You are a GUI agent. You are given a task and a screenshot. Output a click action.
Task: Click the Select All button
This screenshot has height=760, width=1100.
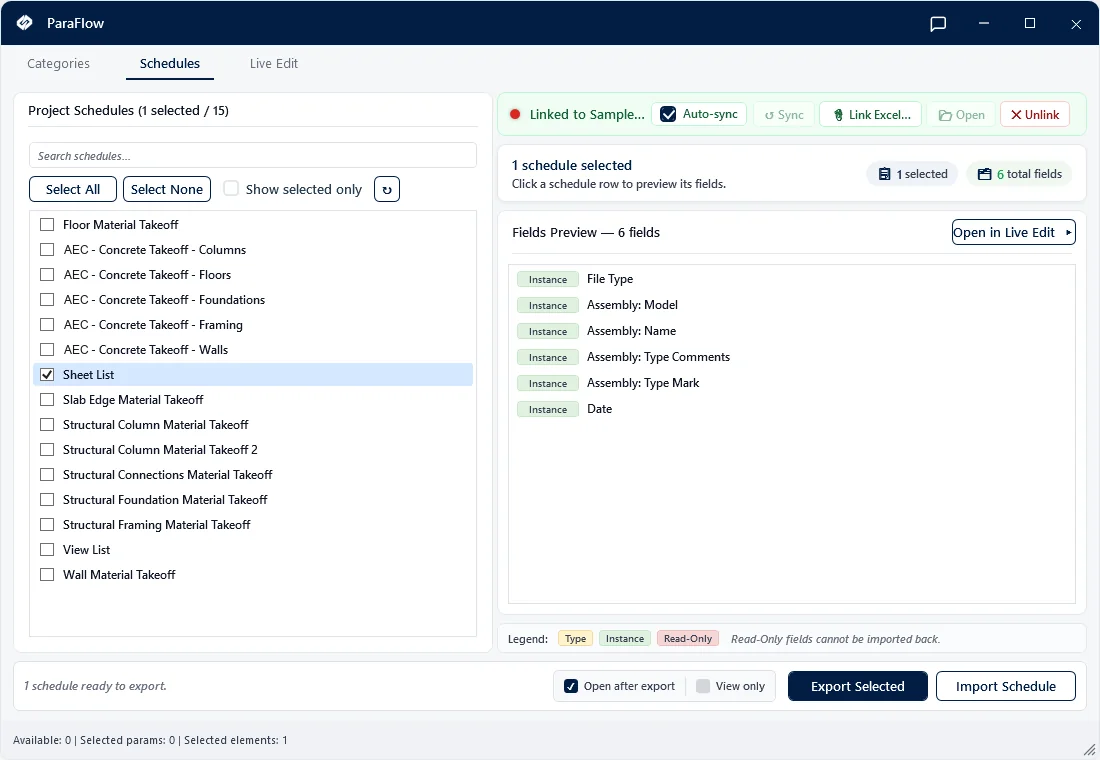(73, 189)
